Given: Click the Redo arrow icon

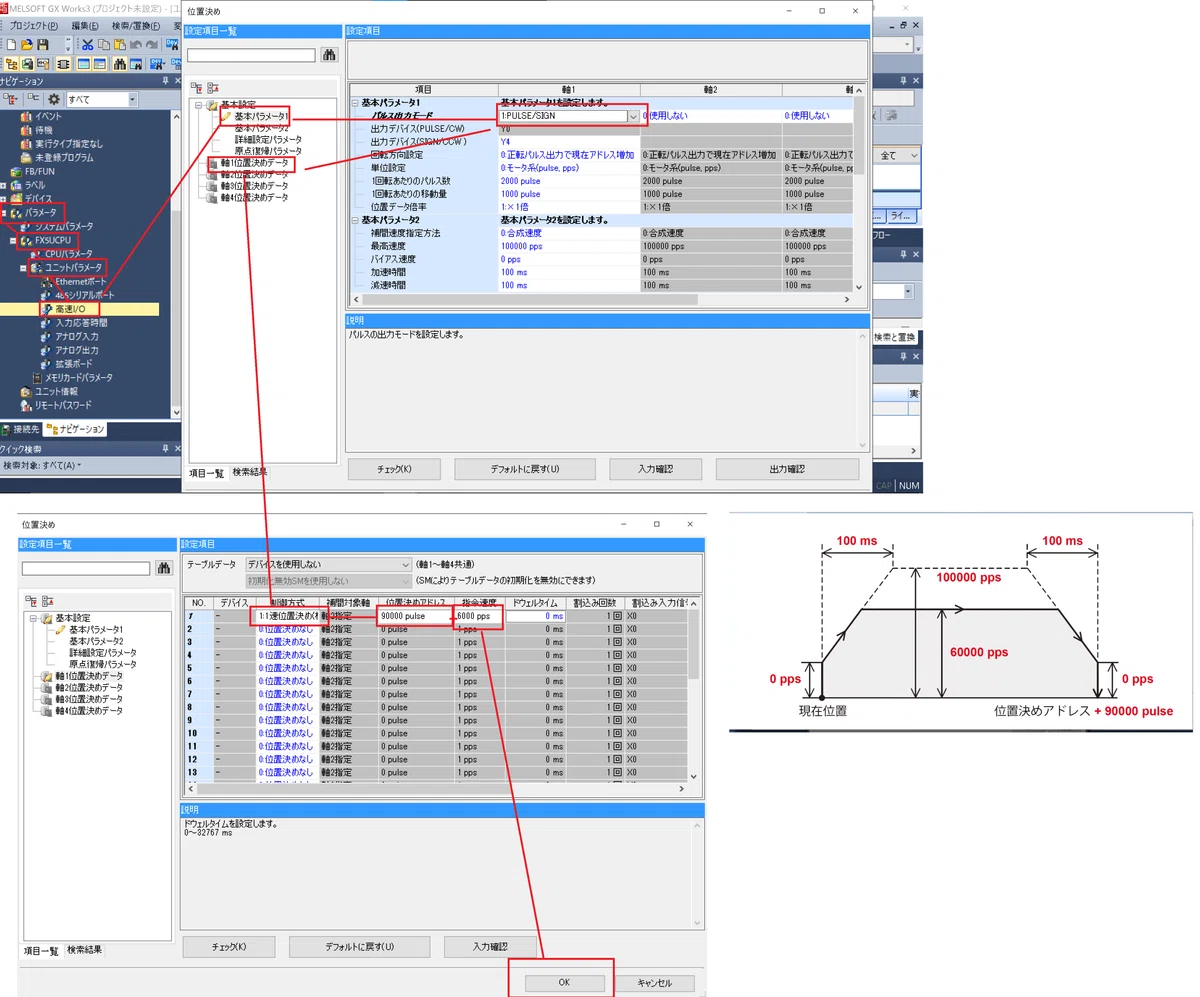Looking at the screenshot, I should click(x=151, y=45).
